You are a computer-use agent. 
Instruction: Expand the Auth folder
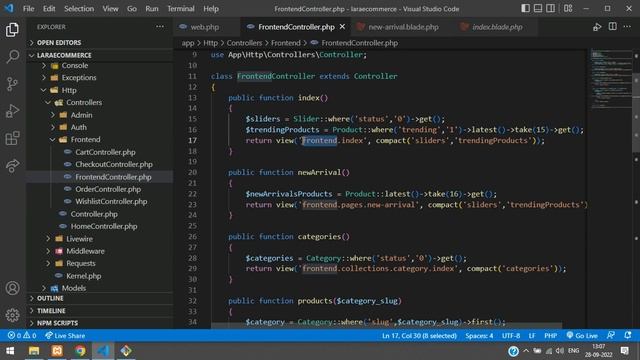[78, 127]
